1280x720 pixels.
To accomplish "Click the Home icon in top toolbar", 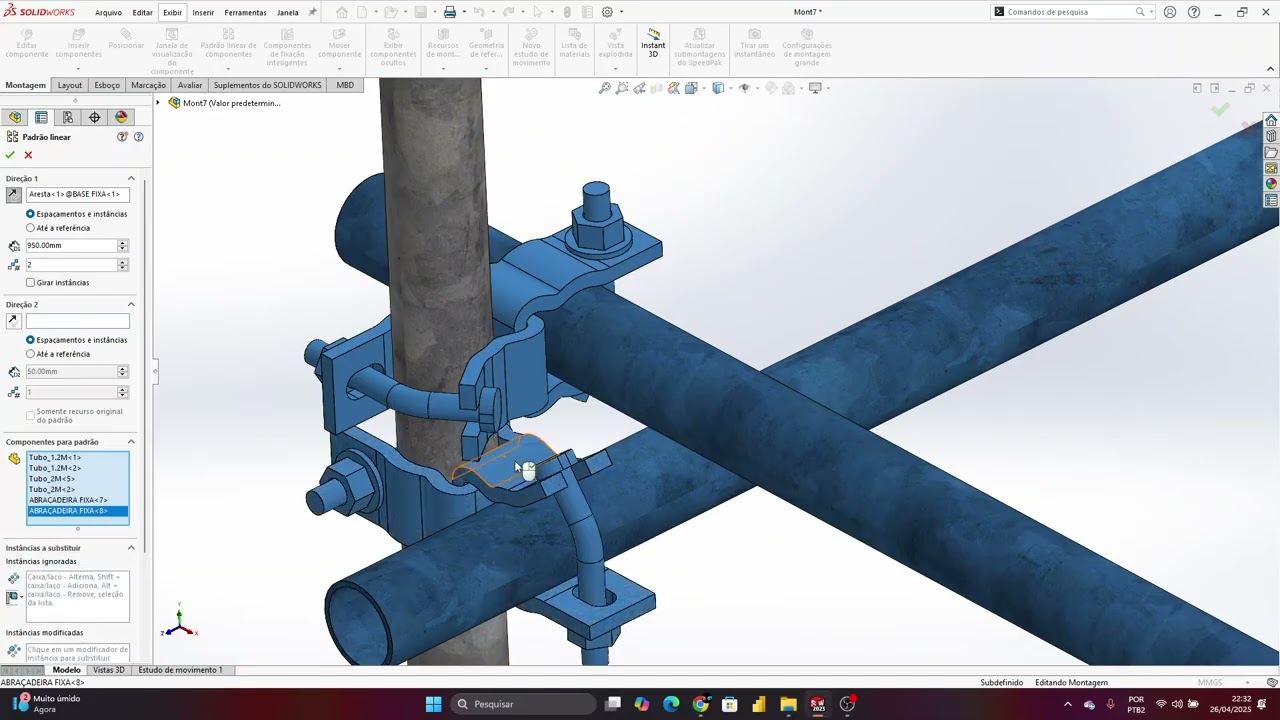I will [342, 12].
